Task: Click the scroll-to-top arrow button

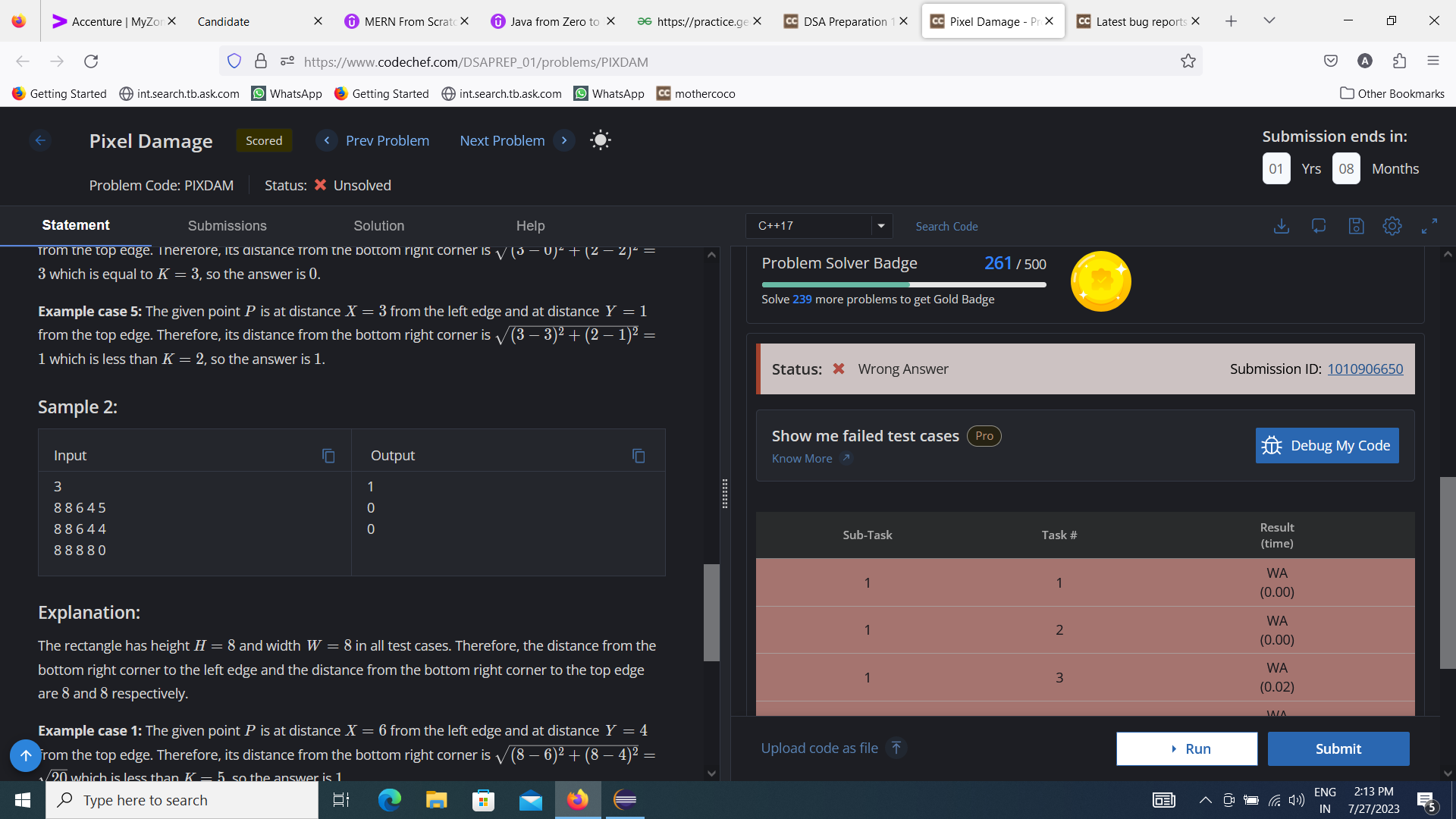Action: click(25, 755)
